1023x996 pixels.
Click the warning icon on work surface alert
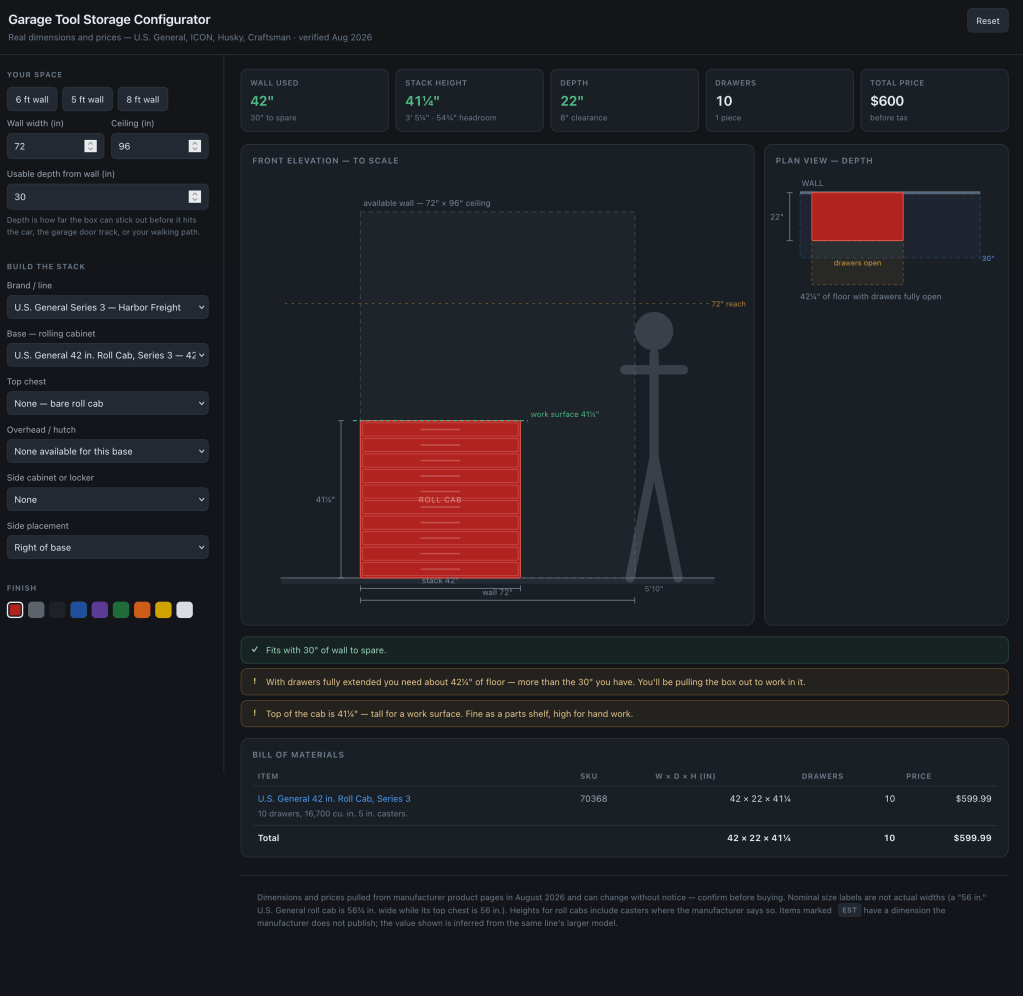click(254, 714)
